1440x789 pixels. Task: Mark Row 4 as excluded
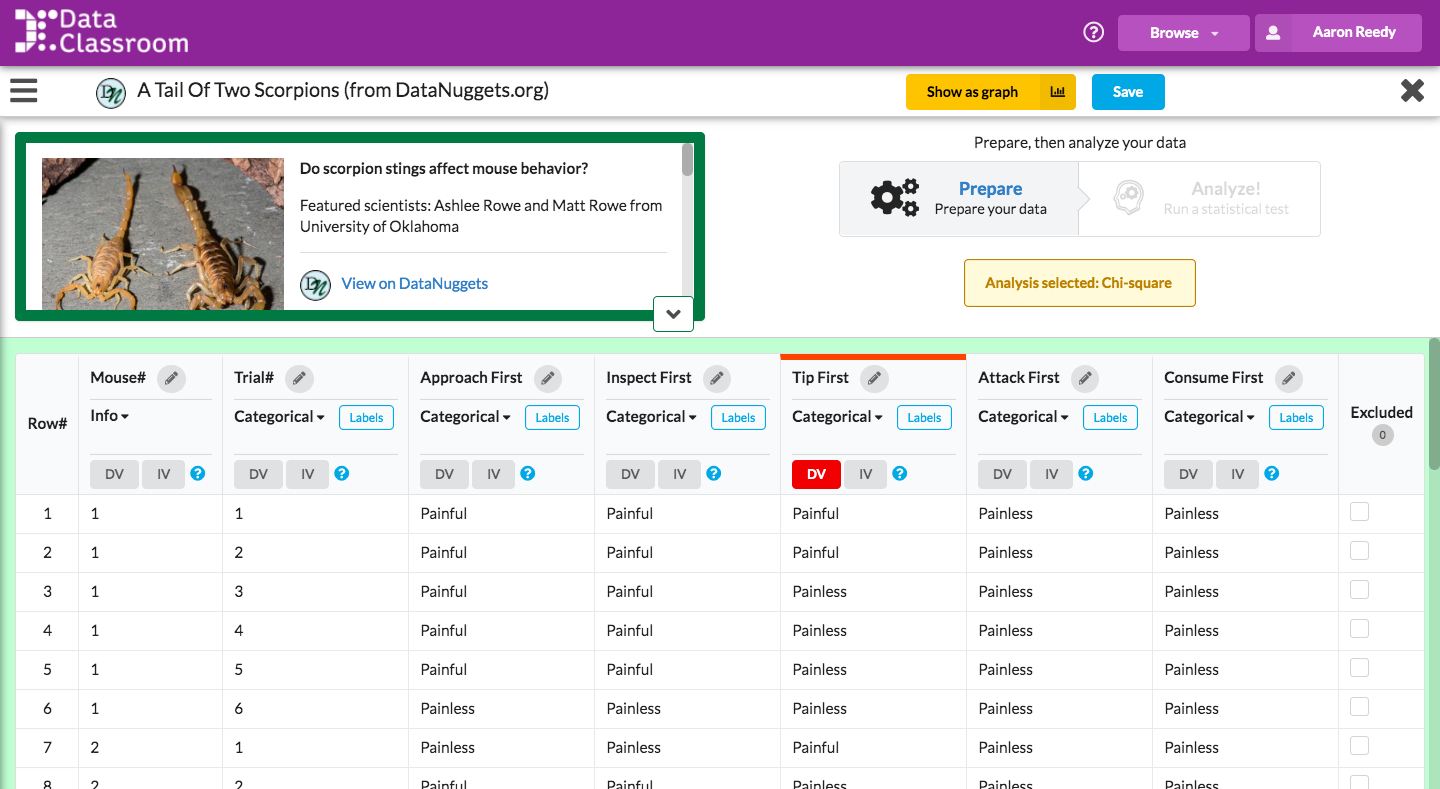[x=1359, y=628]
